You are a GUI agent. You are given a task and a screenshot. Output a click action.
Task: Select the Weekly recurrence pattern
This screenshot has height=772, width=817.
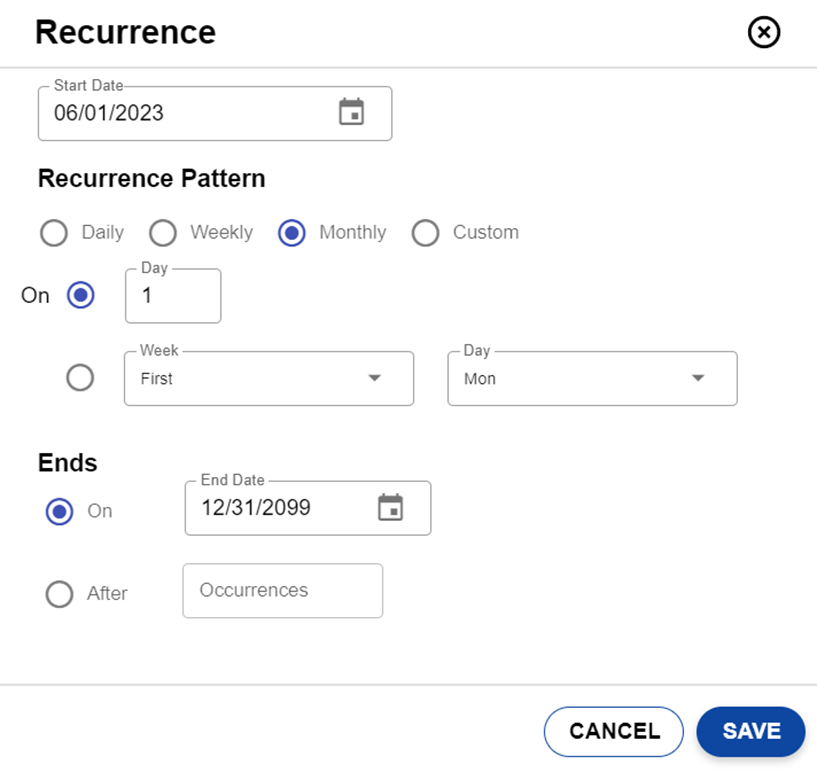(x=163, y=233)
